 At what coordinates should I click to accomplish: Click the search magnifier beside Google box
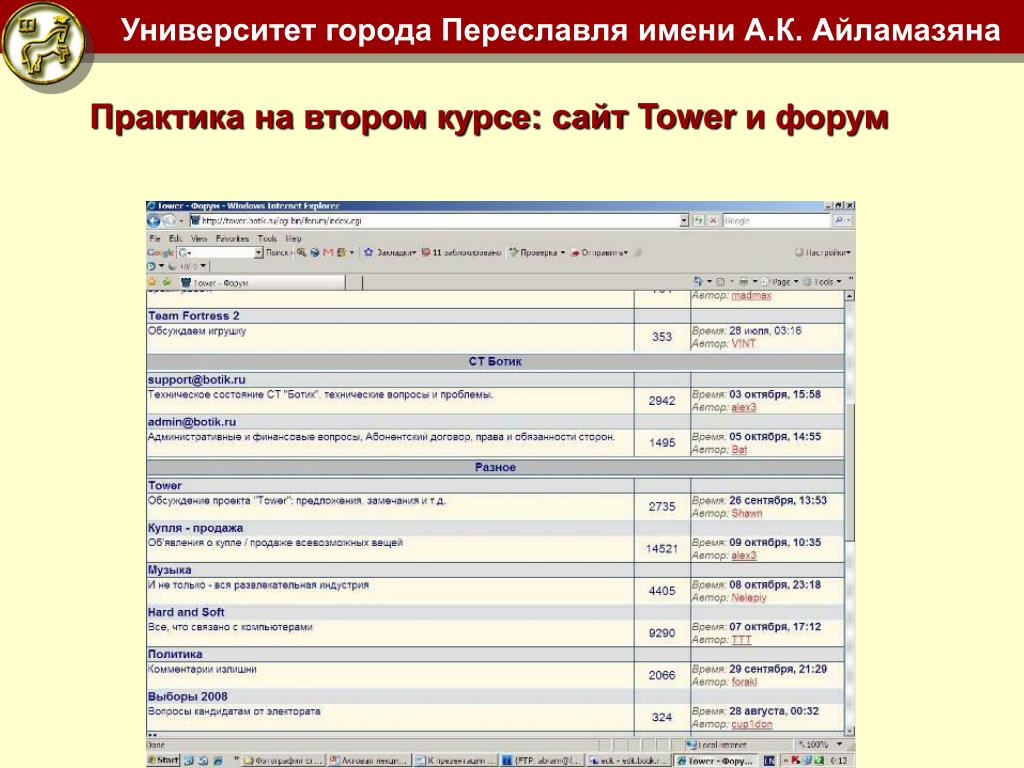839,221
